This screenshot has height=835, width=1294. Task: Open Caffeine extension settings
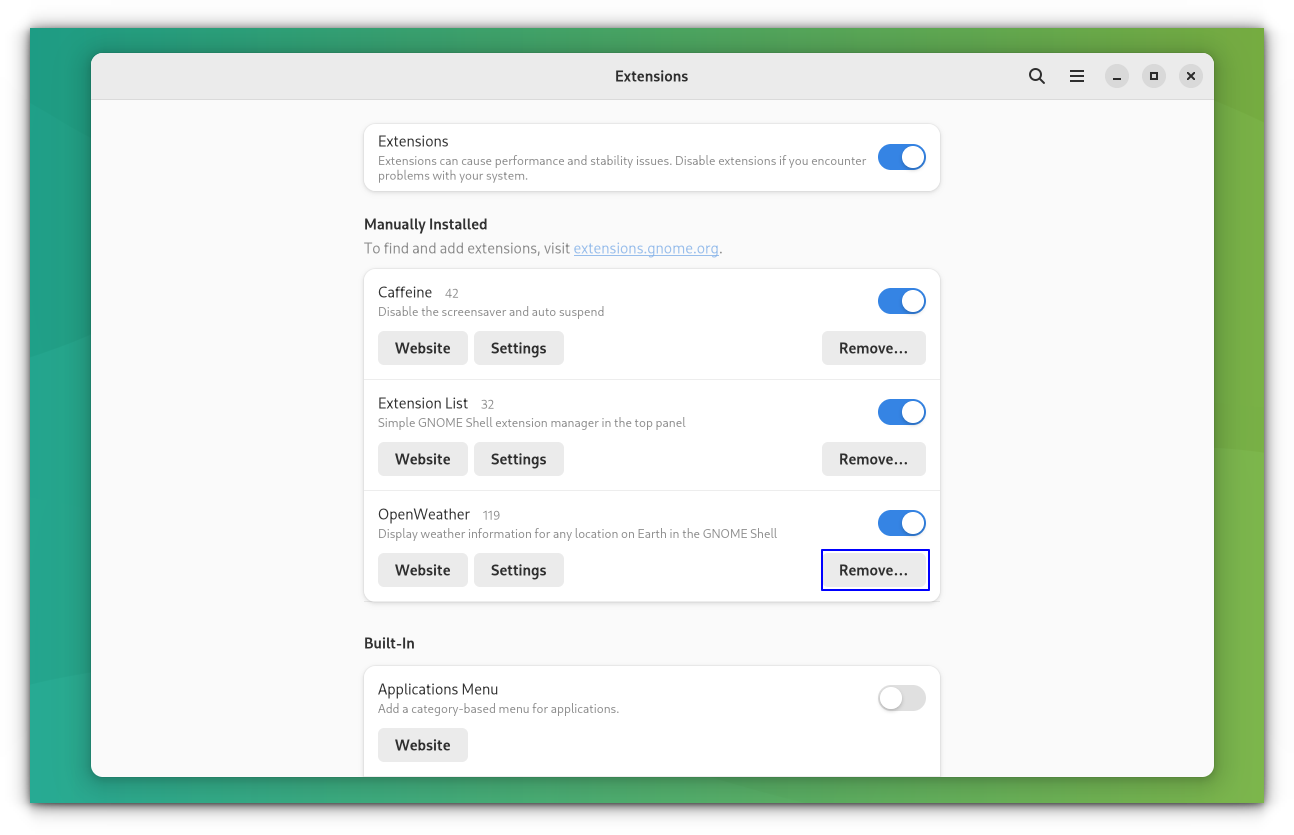pos(518,348)
